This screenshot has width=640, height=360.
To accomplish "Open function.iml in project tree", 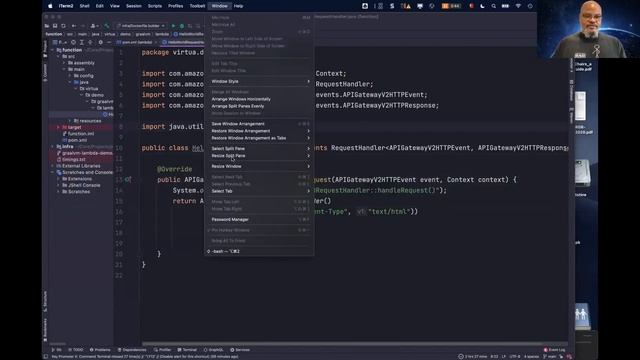I will pos(78,133).
